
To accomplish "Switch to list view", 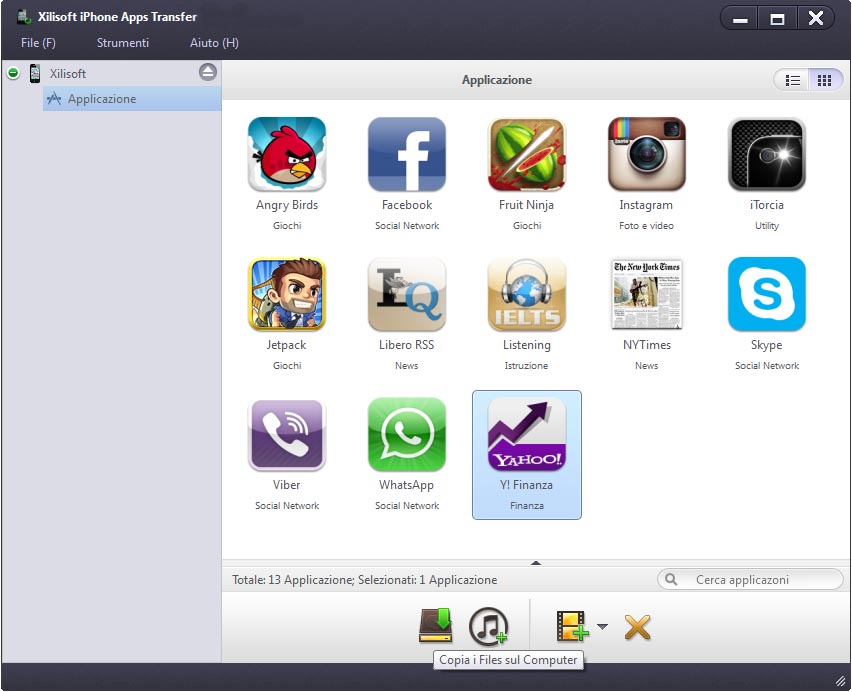I will (x=793, y=80).
